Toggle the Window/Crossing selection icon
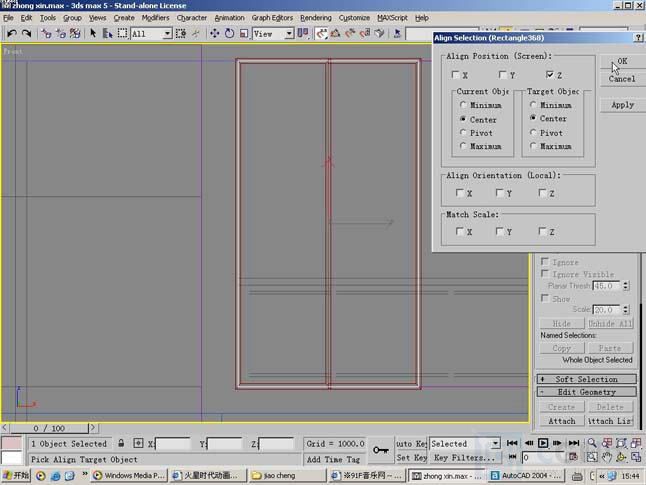Viewport: 646px width, 485px height. [x=181, y=33]
